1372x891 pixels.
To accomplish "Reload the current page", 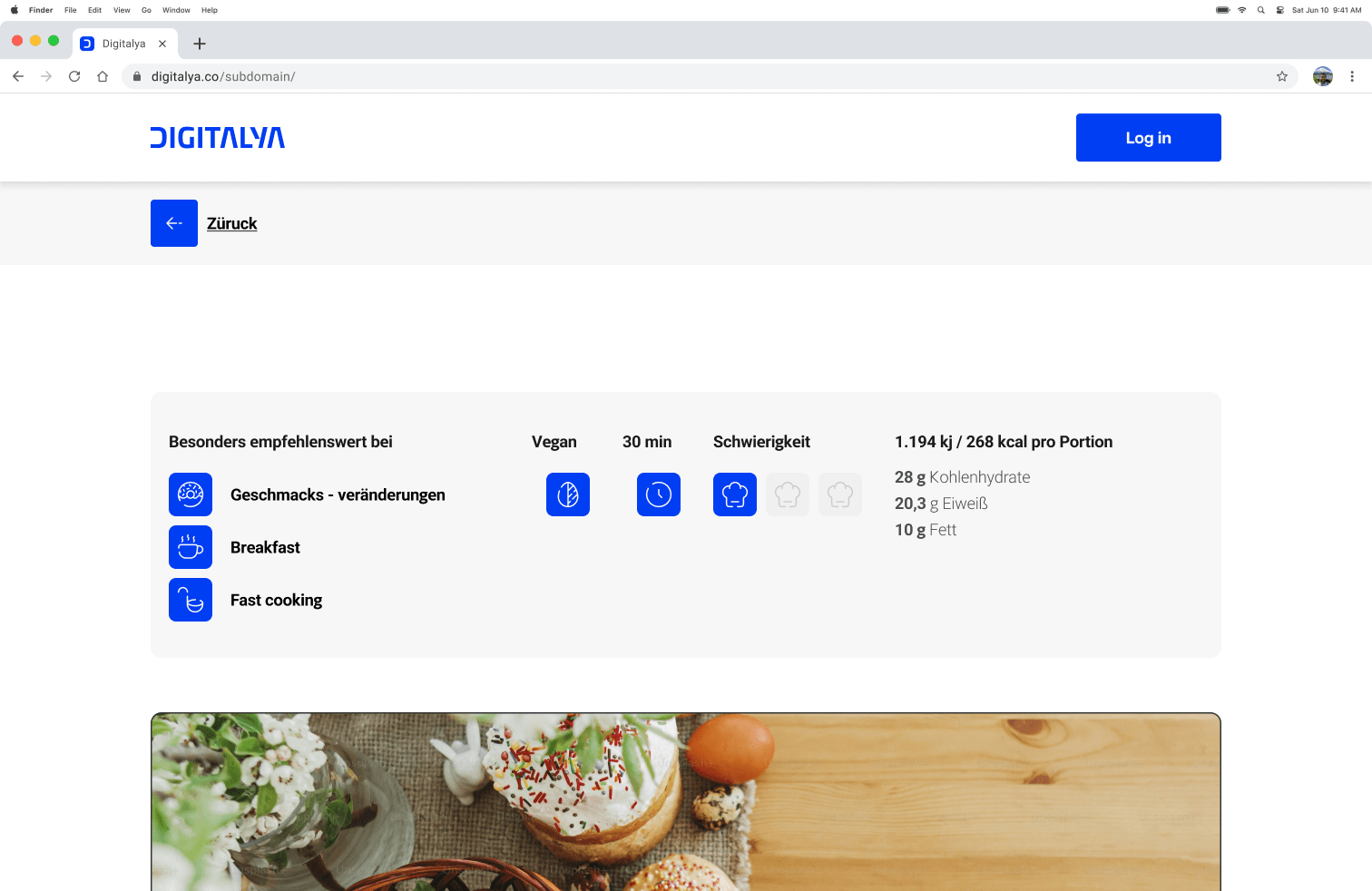I will click(x=74, y=76).
